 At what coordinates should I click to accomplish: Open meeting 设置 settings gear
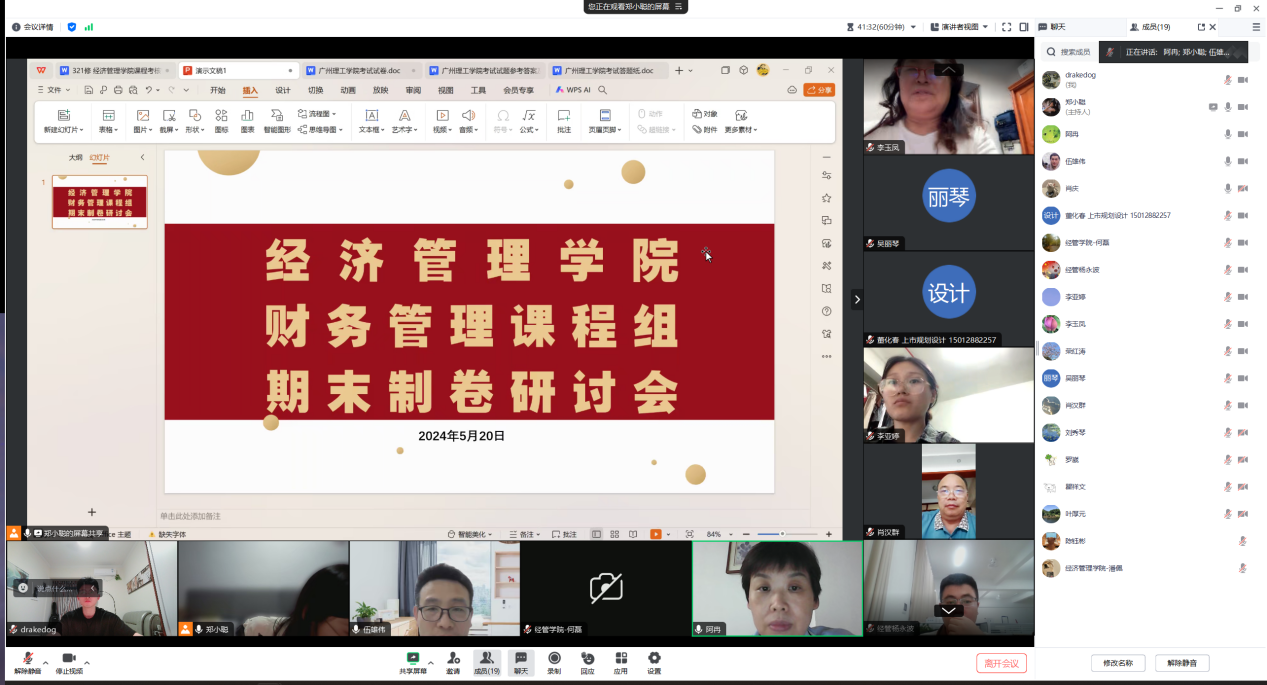coord(654,658)
